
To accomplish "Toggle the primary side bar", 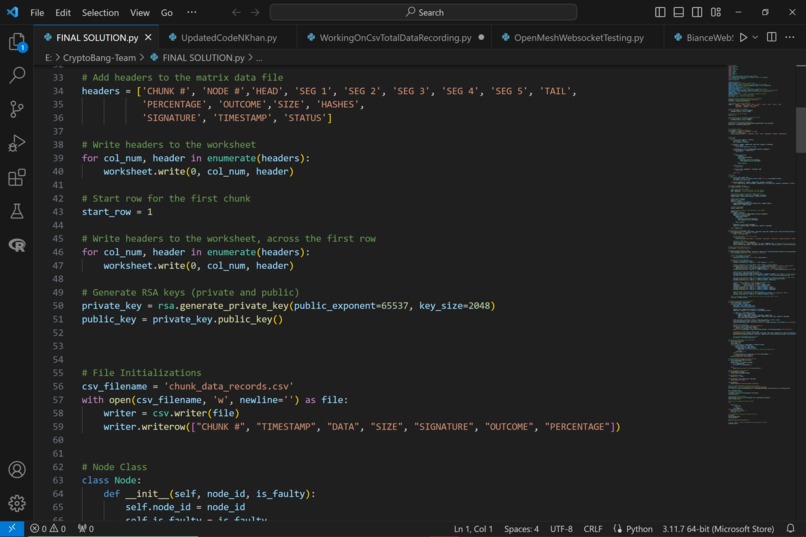I will pyautogui.click(x=660, y=12).
